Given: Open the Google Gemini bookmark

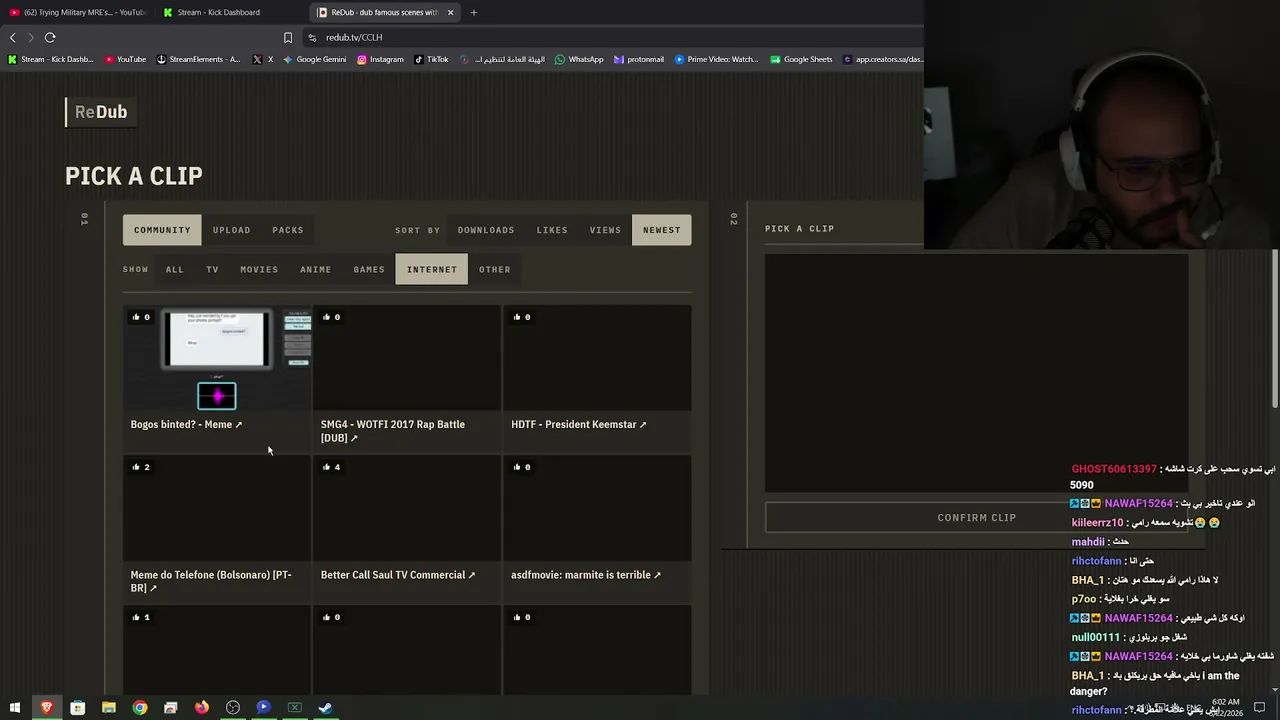Looking at the screenshot, I should click(314, 59).
